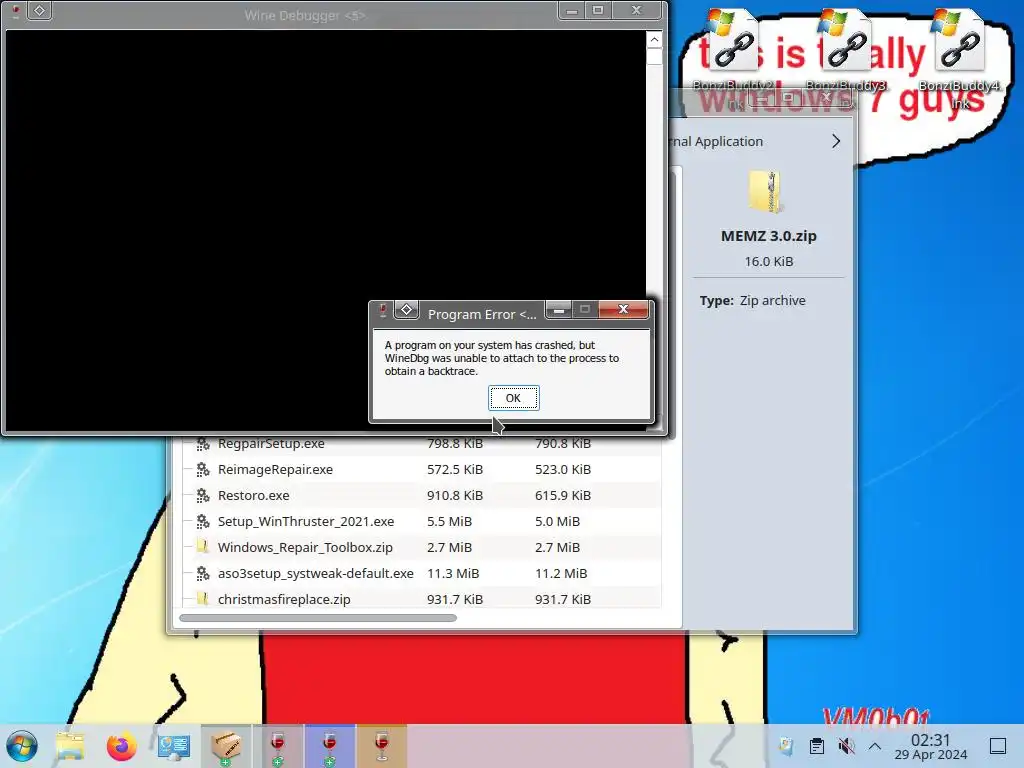The image size is (1024, 768).
Task: Click the aso3setup_systweak-default.exe gear icon
Action: click(x=202, y=573)
